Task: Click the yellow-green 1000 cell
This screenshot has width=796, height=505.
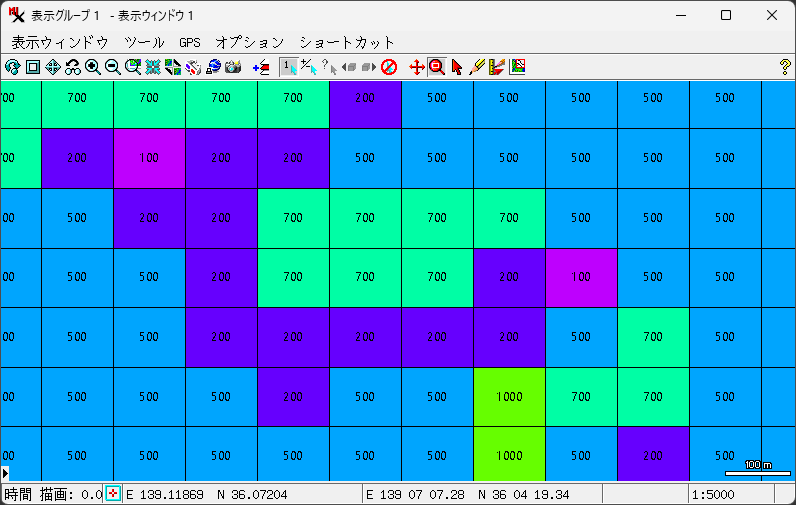Action: [x=509, y=397]
